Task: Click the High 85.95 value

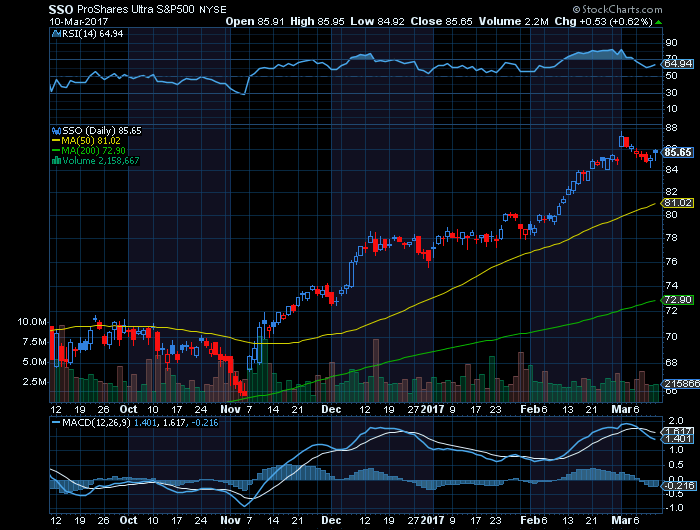Action: 317,21
